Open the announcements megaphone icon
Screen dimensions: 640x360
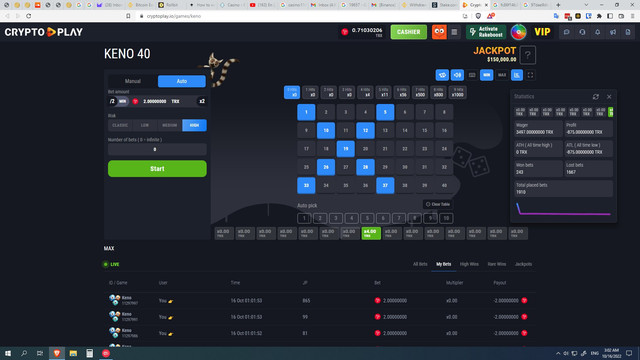point(613,32)
